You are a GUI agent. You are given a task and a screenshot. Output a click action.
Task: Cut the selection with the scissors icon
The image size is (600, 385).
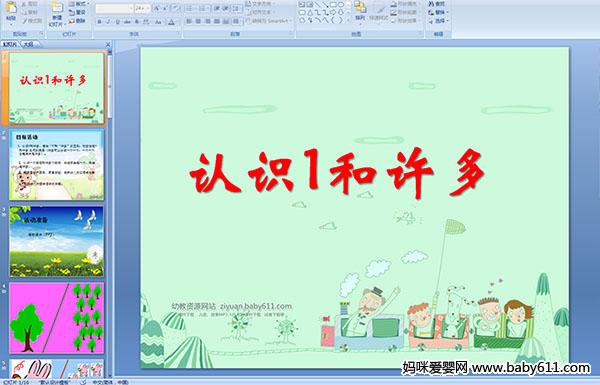[30, 4]
